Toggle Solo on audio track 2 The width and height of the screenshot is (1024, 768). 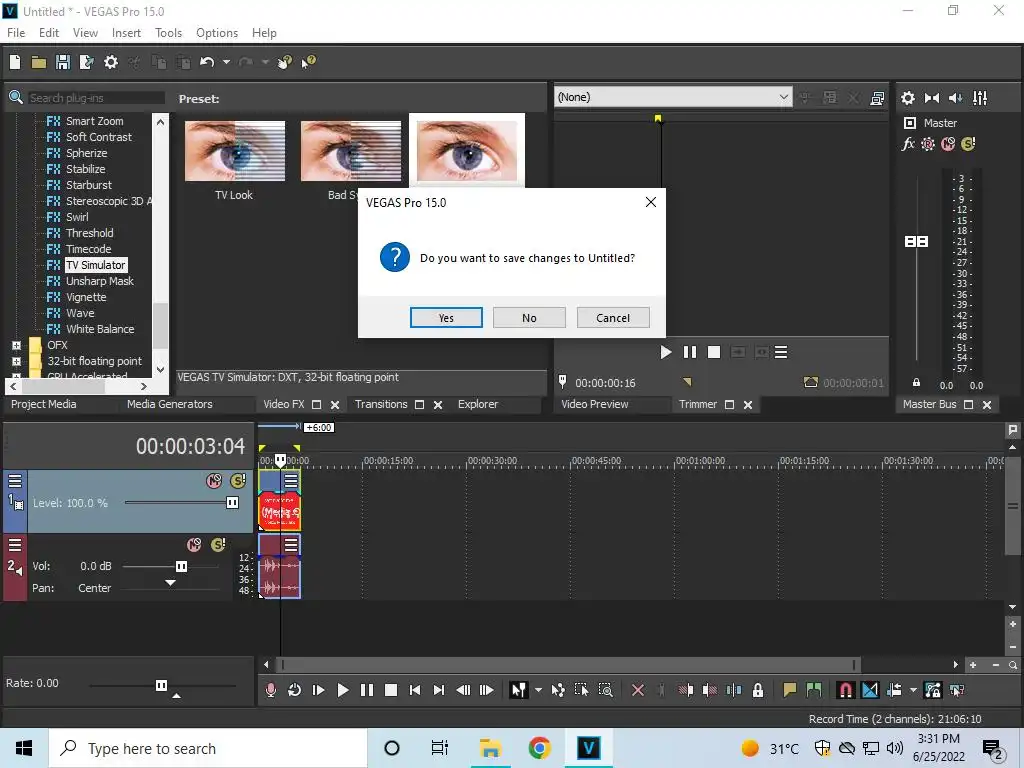pyautogui.click(x=218, y=545)
